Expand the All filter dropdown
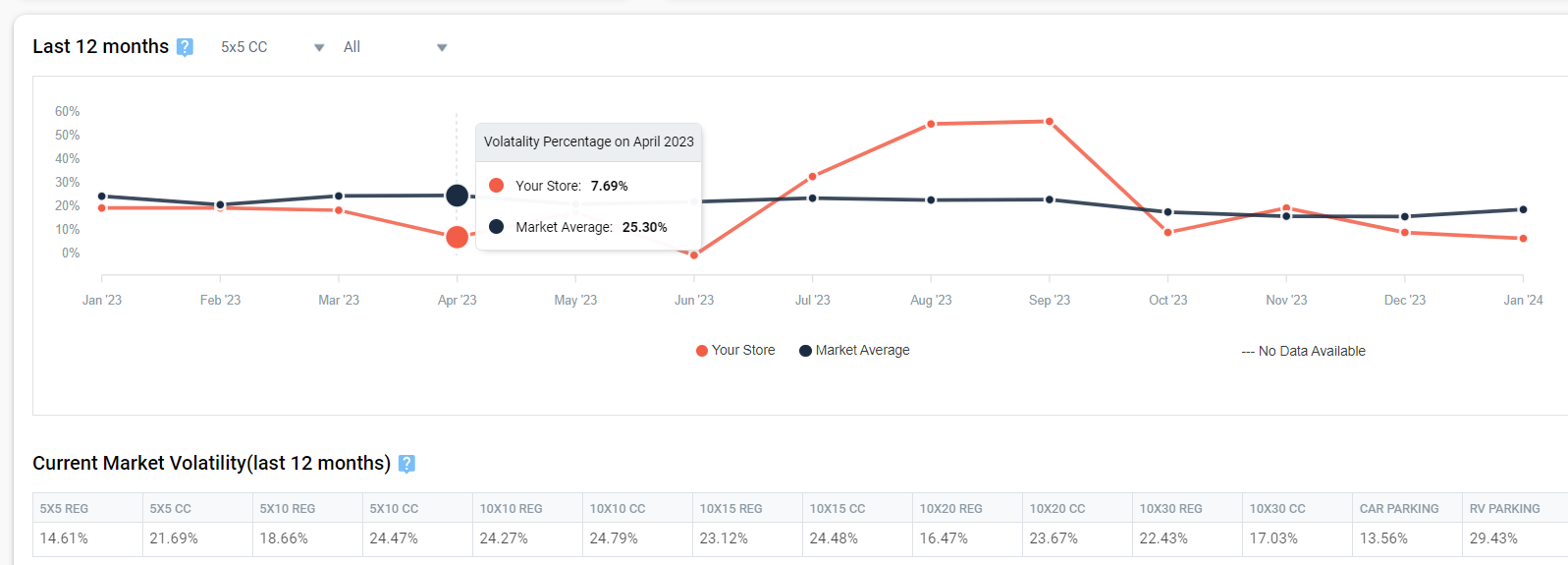This screenshot has height=565, width=1568. pos(395,47)
